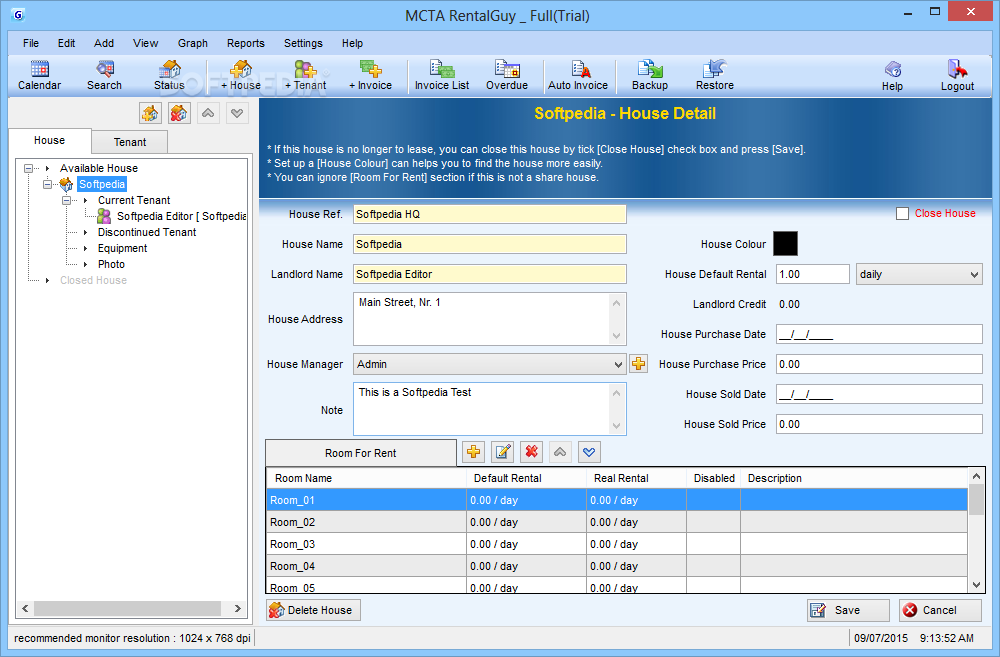Viewport: 1000px width, 657px height.
Task: Click the House Ref. input field
Action: [490, 214]
